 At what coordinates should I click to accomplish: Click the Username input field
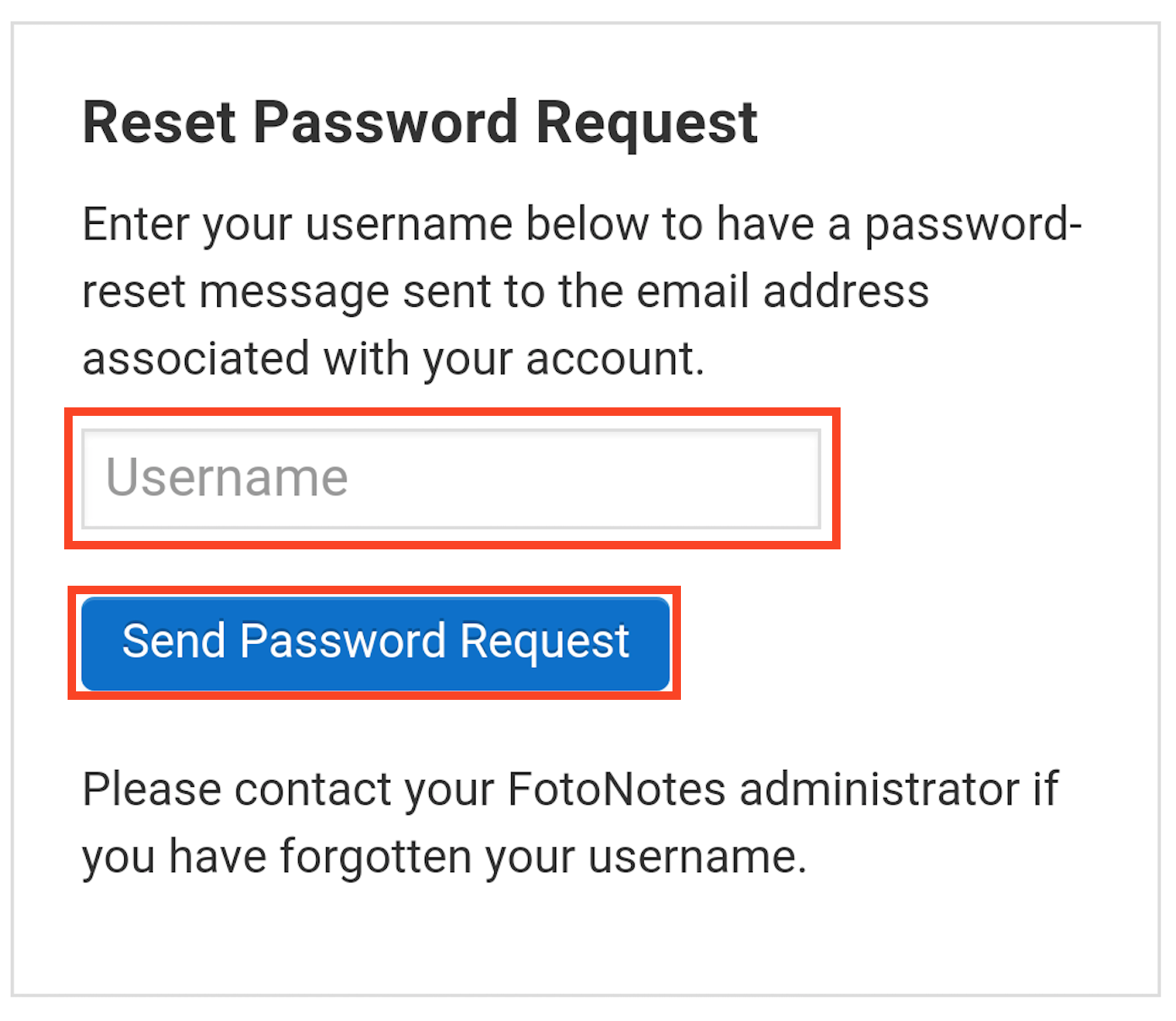pyautogui.click(x=451, y=478)
